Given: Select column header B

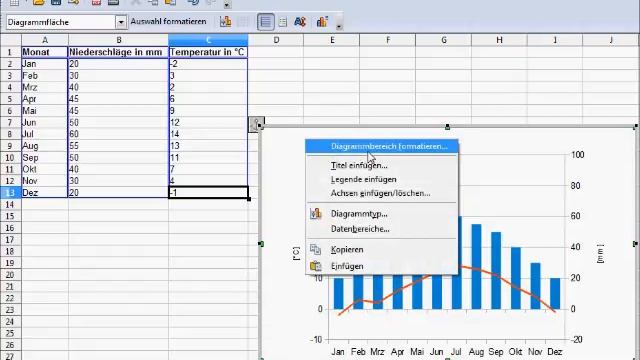Looking at the screenshot, I should pyautogui.click(x=118, y=40).
